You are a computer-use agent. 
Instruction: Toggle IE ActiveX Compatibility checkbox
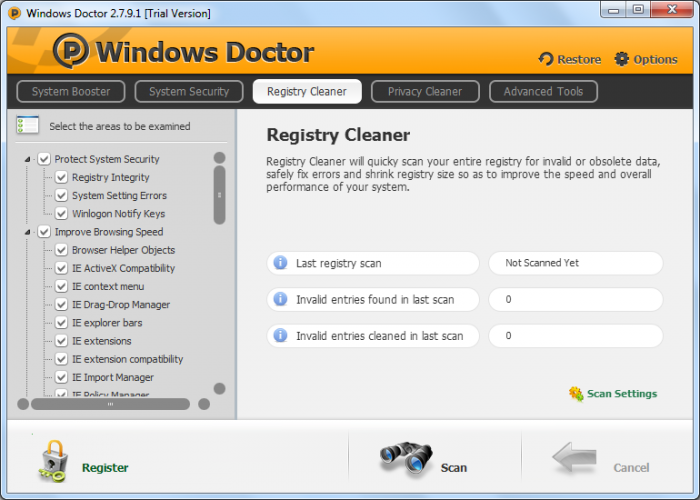[x=61, y=268]
